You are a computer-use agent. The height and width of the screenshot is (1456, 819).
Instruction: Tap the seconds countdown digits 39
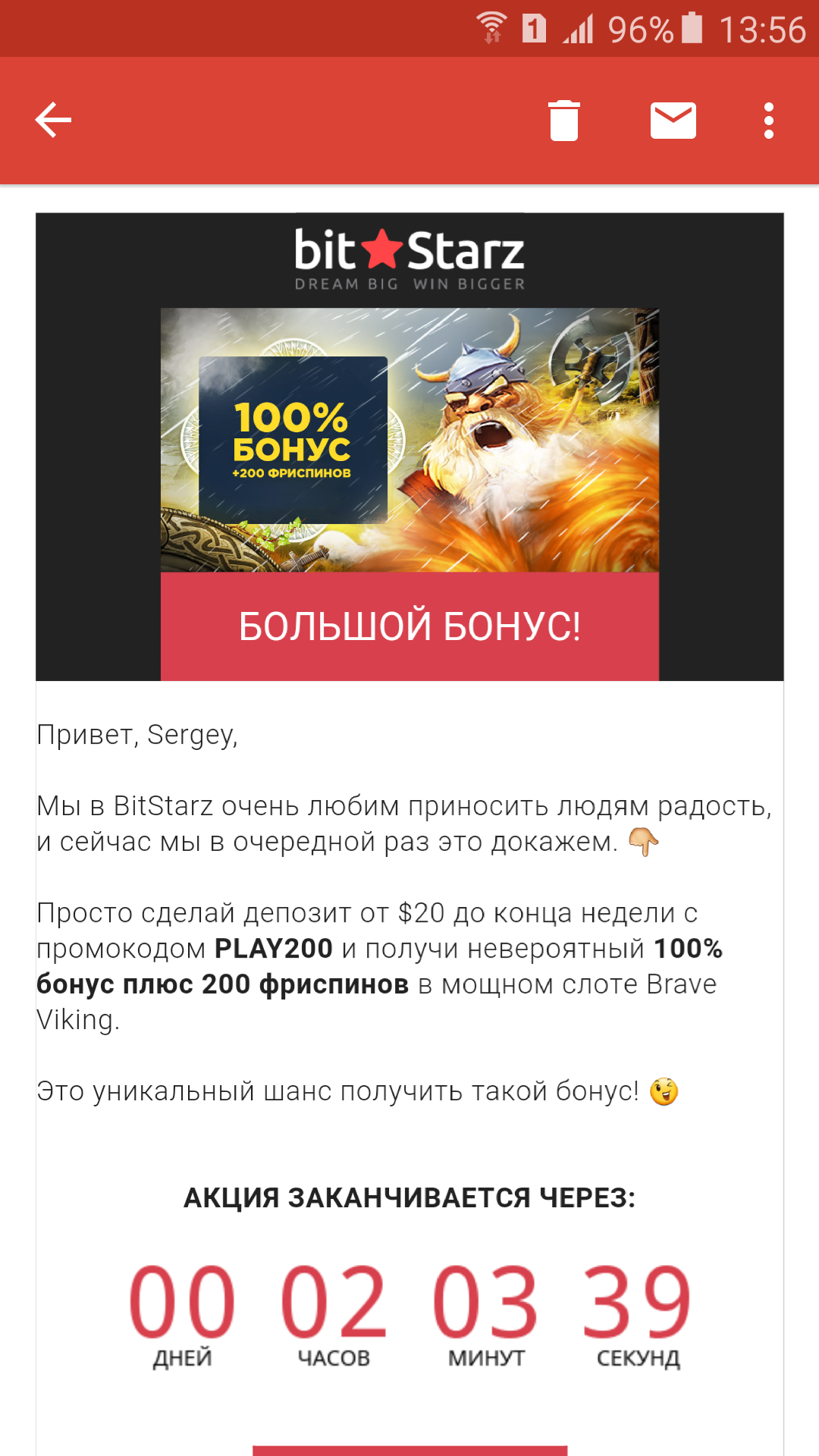click(x=637, y=1302)
